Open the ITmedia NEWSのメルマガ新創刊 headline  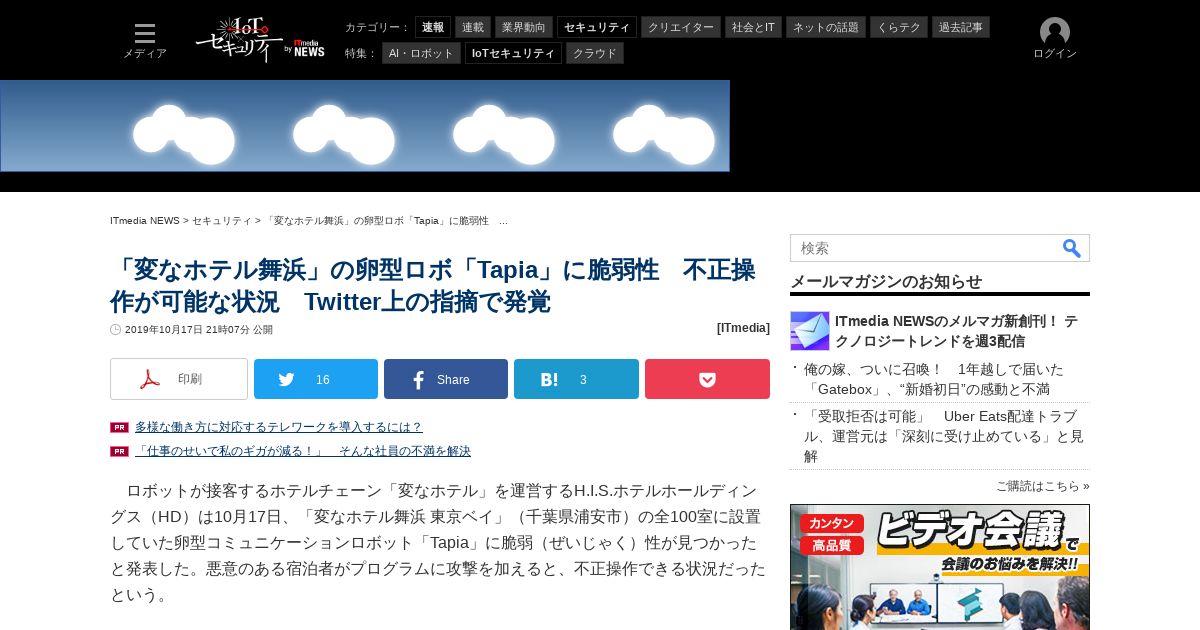click(x=956, y=331)
